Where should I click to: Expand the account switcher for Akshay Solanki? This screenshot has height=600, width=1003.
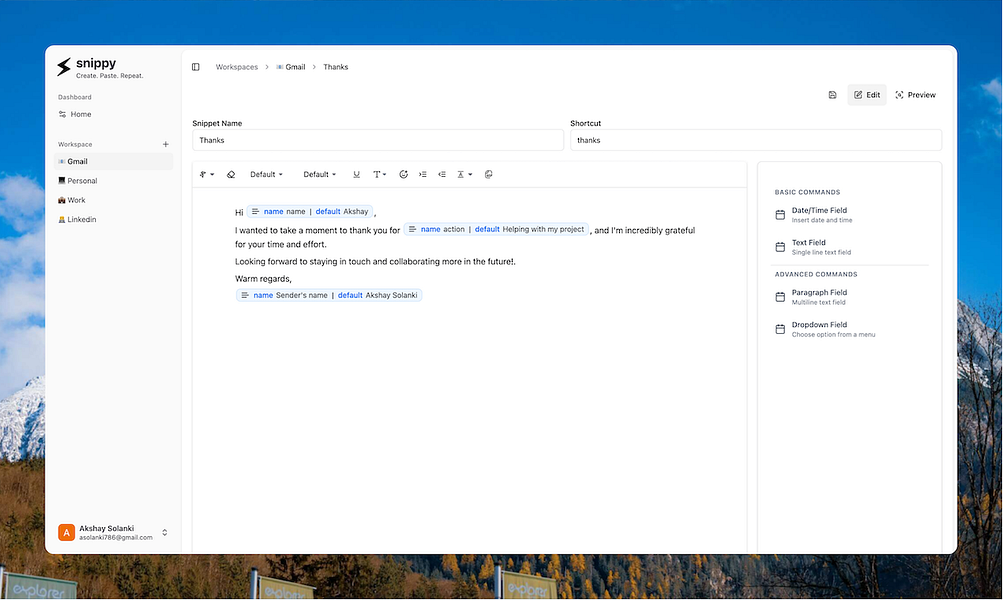pyautogui.click(x=164, y=532)
